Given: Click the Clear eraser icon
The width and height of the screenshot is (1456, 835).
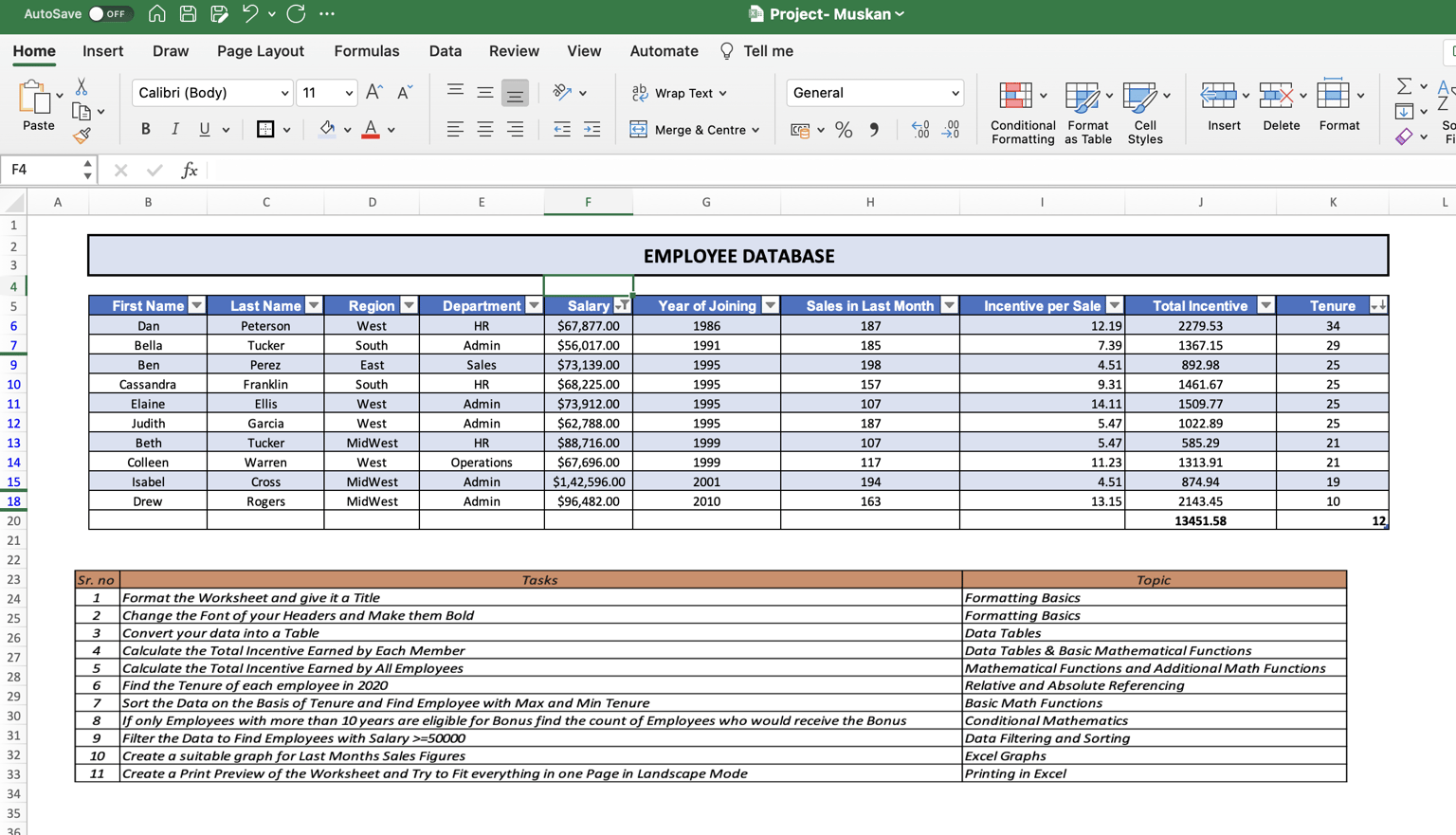Looking at the screenshot, I should pyautogui.click(x=1404, y=137).
